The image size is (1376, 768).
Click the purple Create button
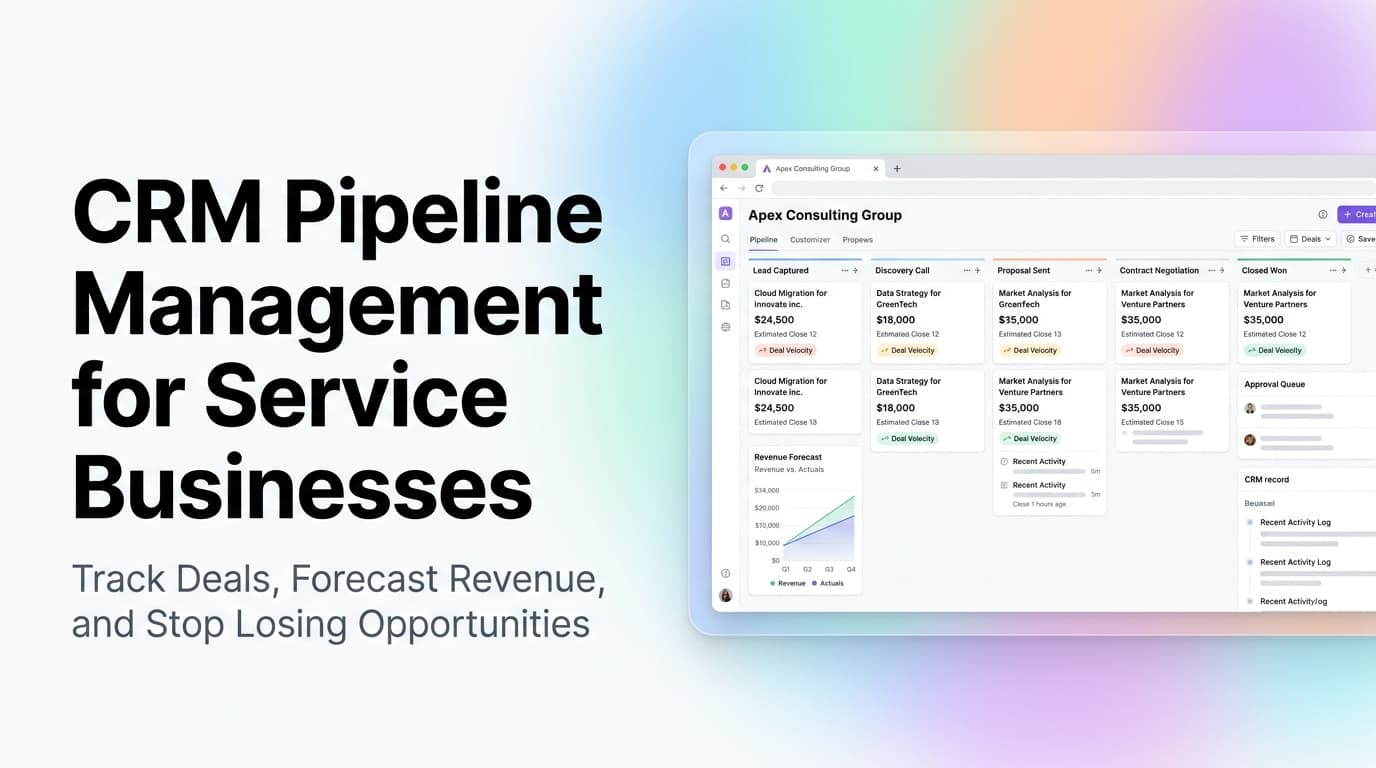click(1357, 215)
